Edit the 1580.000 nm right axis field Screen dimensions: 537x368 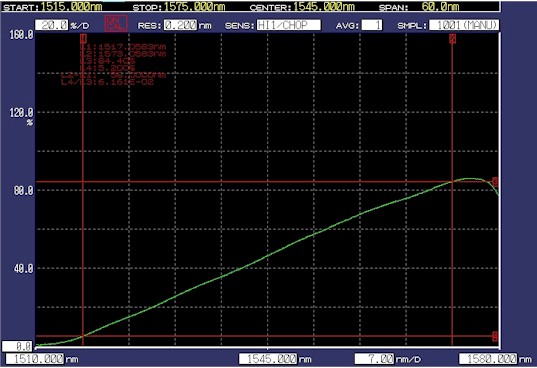488,359
